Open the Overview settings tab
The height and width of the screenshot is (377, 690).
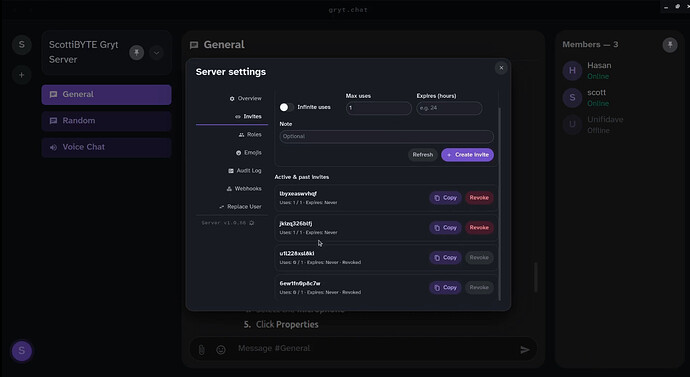click(245, 99)
